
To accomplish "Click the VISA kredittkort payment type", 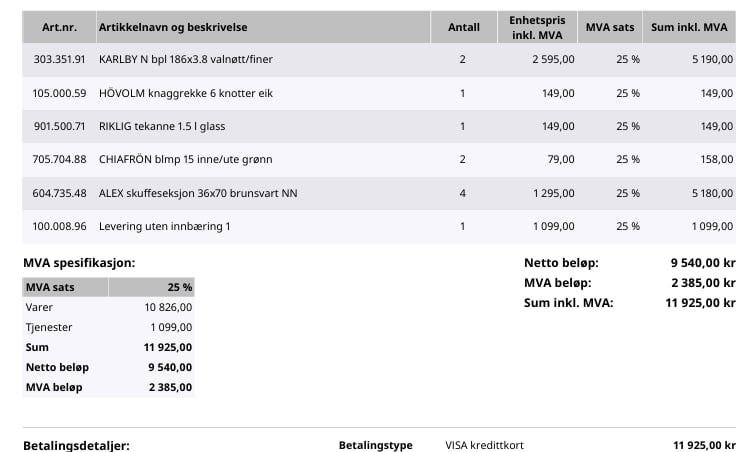I will [x=484, y=445].
